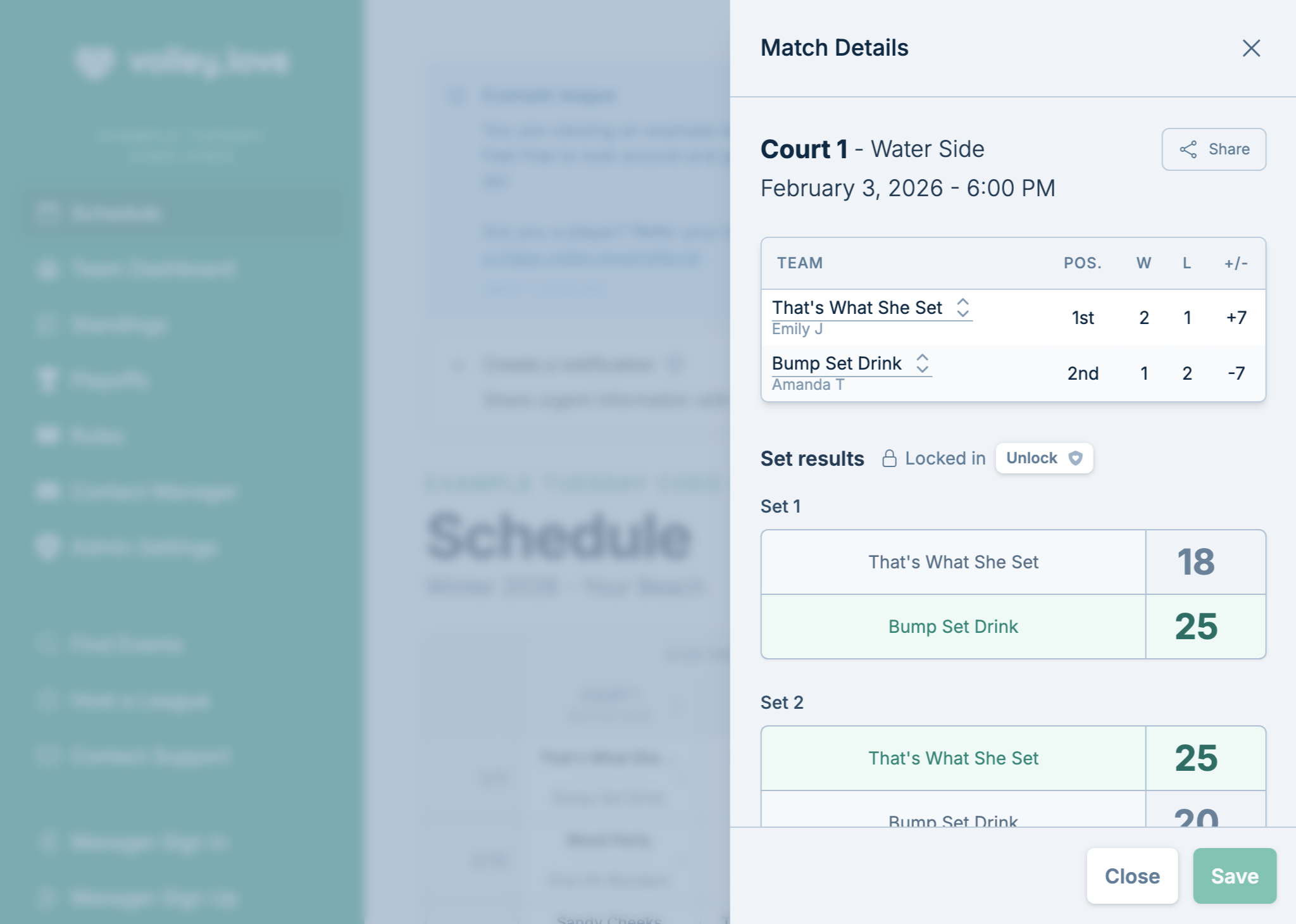Click the TEAM column header
This screenshot has width=1296, height=924.
point(800,263)
